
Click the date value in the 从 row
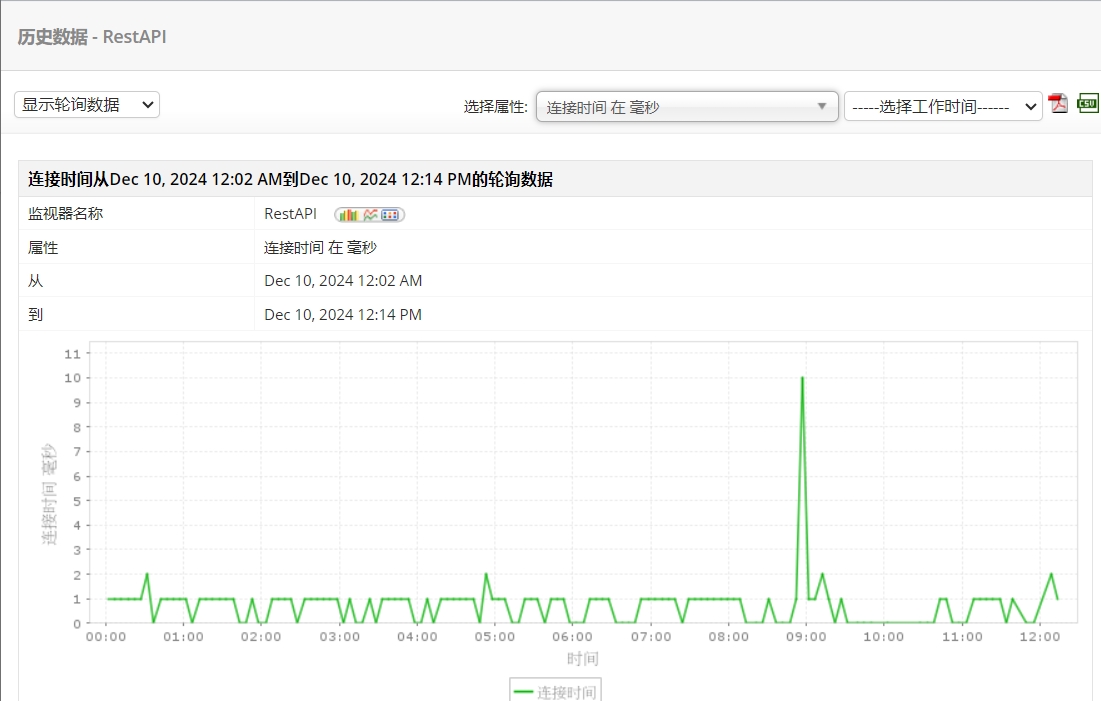click(343, 281)
